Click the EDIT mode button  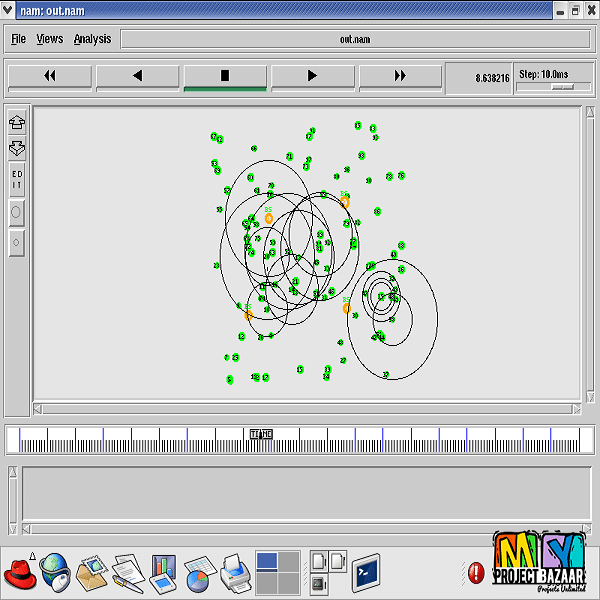click(x=17, y=180)
